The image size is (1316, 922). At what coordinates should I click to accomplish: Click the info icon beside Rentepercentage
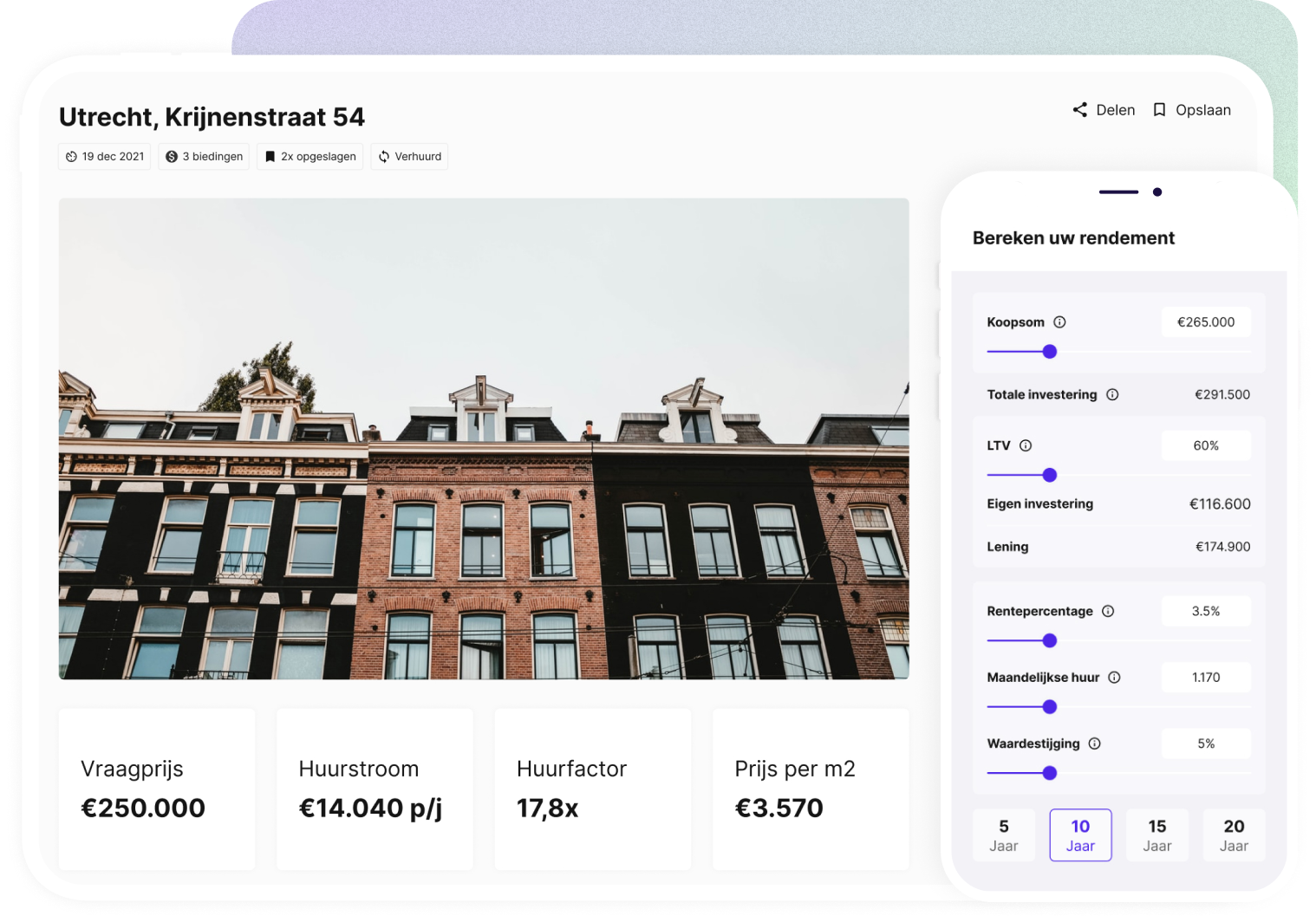click(1108, 611)
